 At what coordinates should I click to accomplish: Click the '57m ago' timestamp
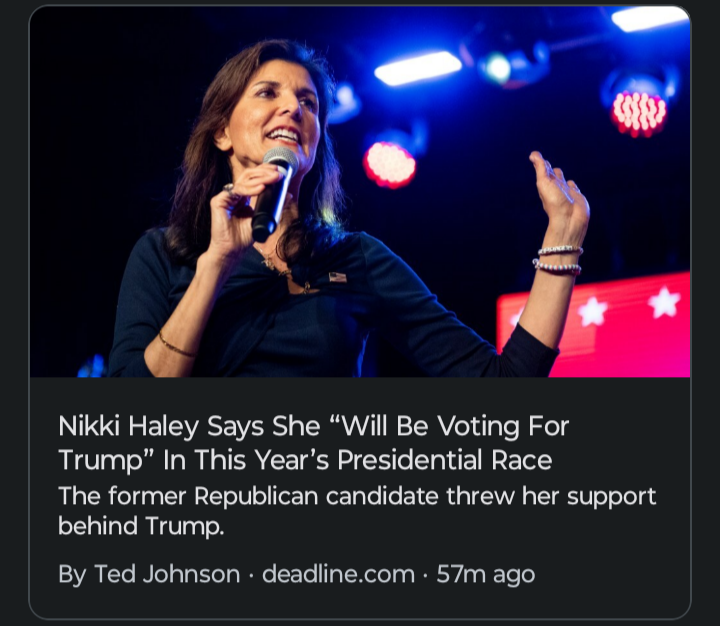(486, 574)
